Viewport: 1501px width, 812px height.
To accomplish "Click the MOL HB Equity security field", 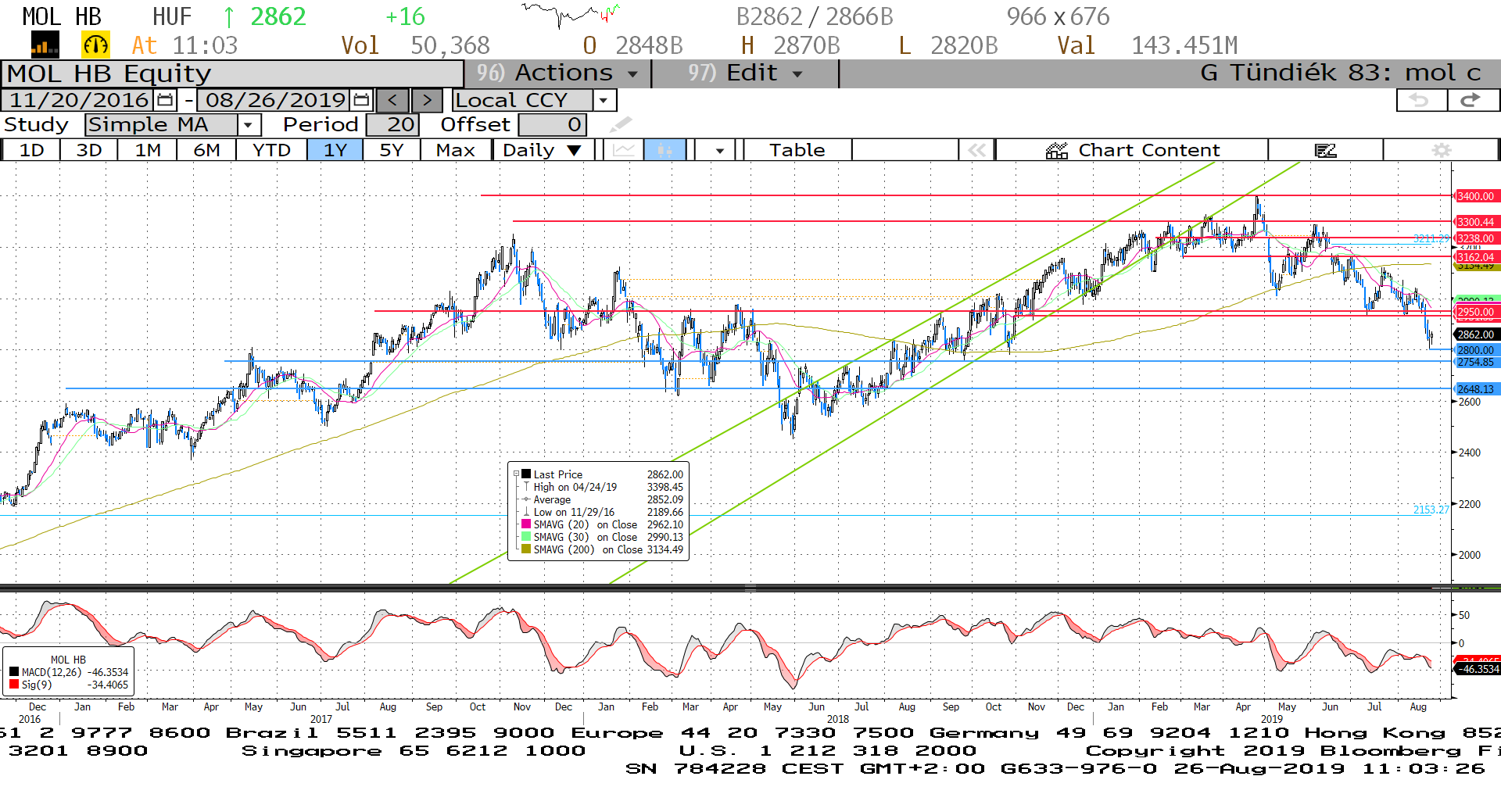I will point(232,73).
